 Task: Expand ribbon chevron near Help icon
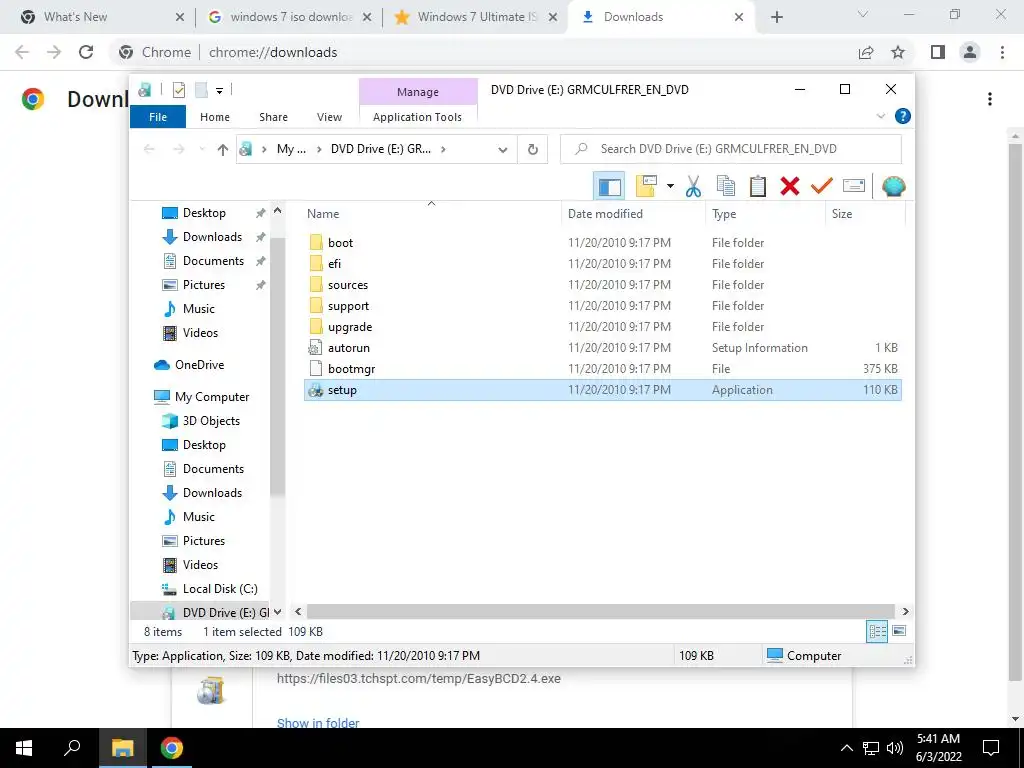[x=881, y=116]
